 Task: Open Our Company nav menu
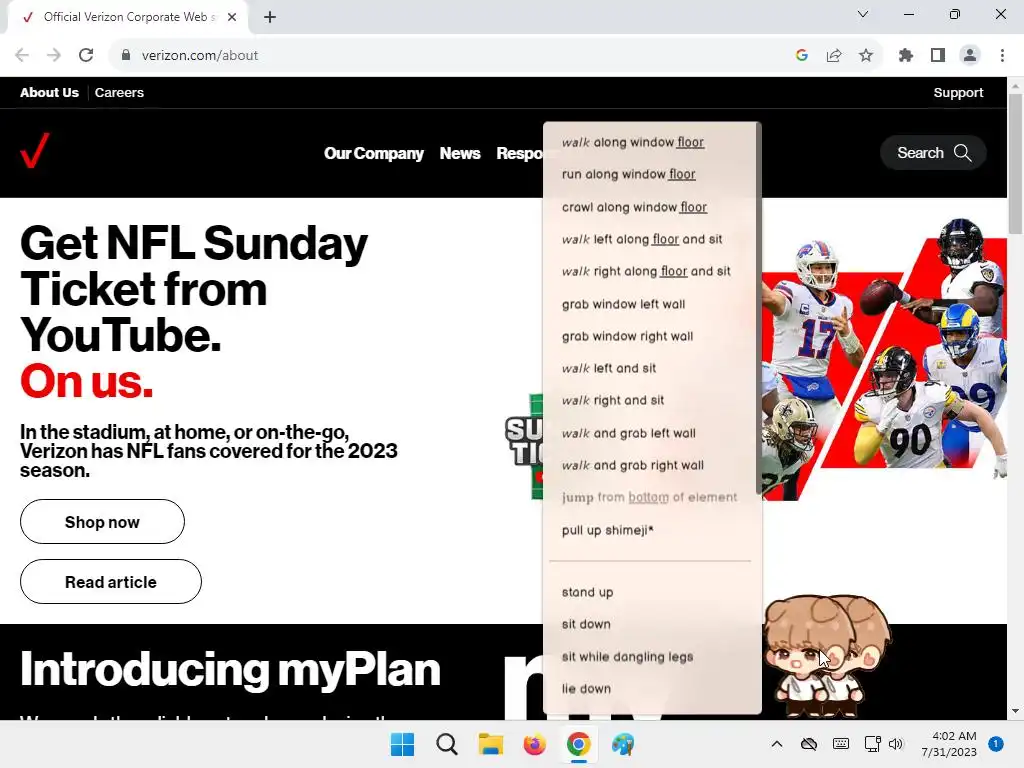(374, 153)
